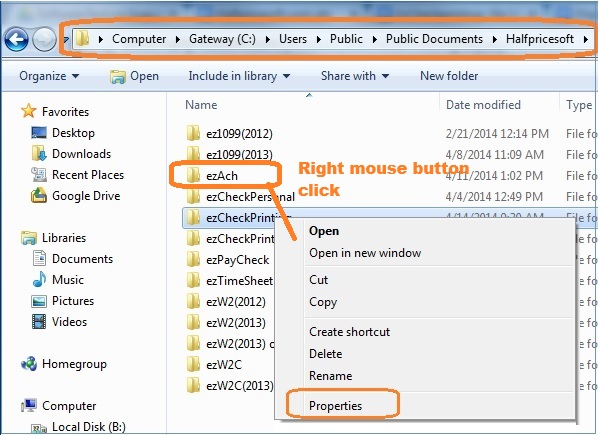The image size is (598, 435).
Task: Sort files by the Date modified column
Action: click(x=483, y=105)
